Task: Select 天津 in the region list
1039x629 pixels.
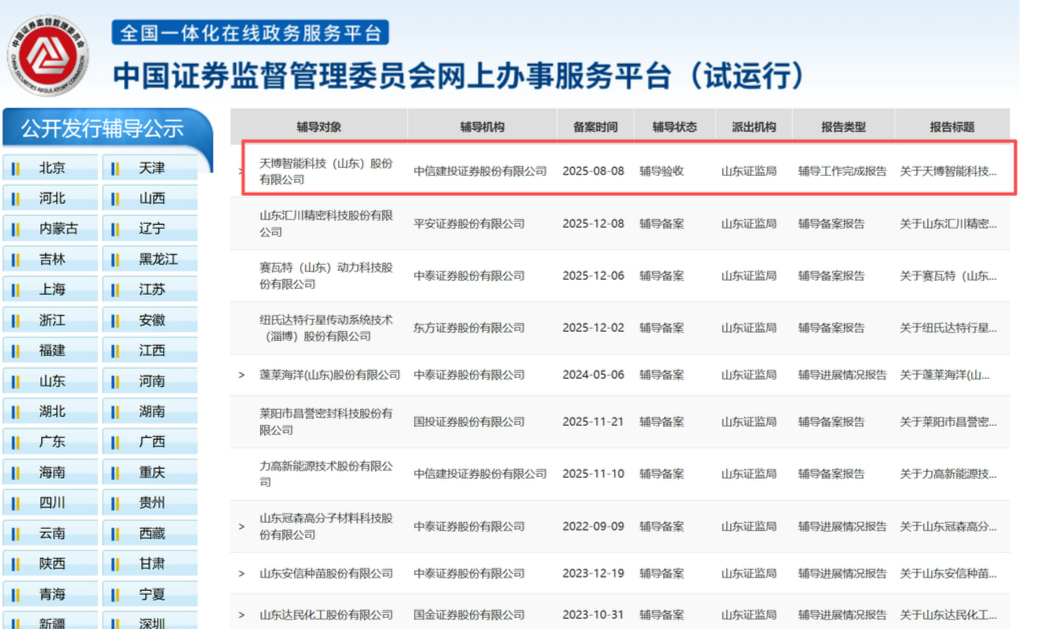Action: point(152,168)
